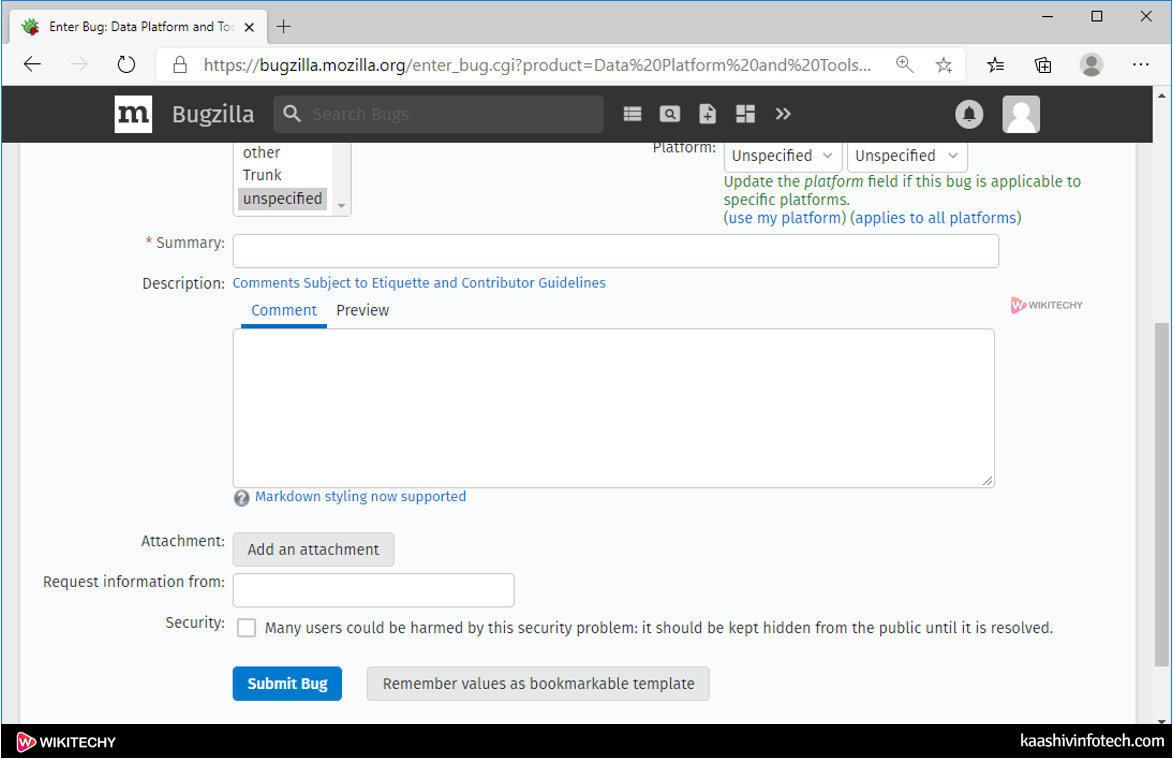Open the first Platform Unspecified dropdown
The width and height of the screenshot is (1174, 760).
(x=782, y=156)
